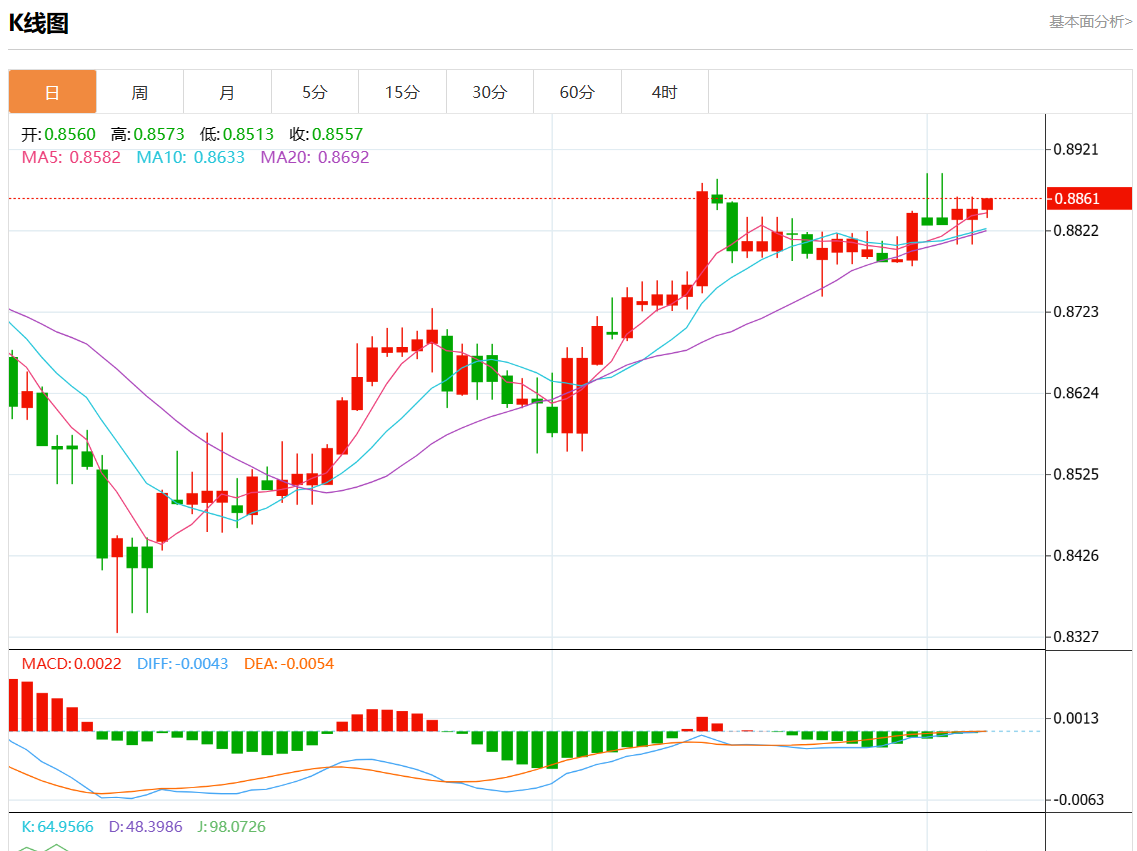The image size is (1137, 851).
Task: Open the 5分 interval tab
Action: point(315,92)
